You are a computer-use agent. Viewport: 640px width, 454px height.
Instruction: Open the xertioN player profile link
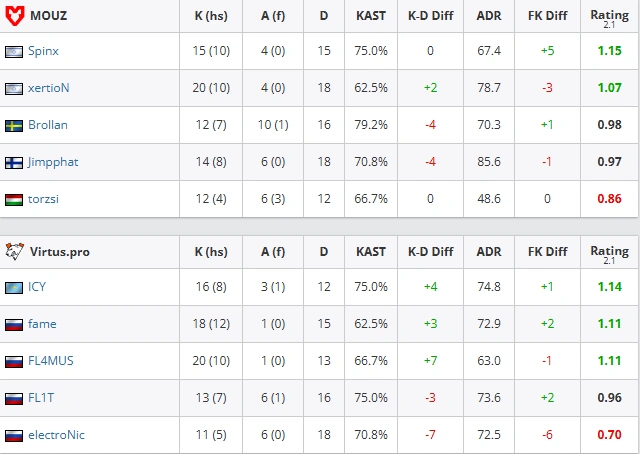[49, 88]
